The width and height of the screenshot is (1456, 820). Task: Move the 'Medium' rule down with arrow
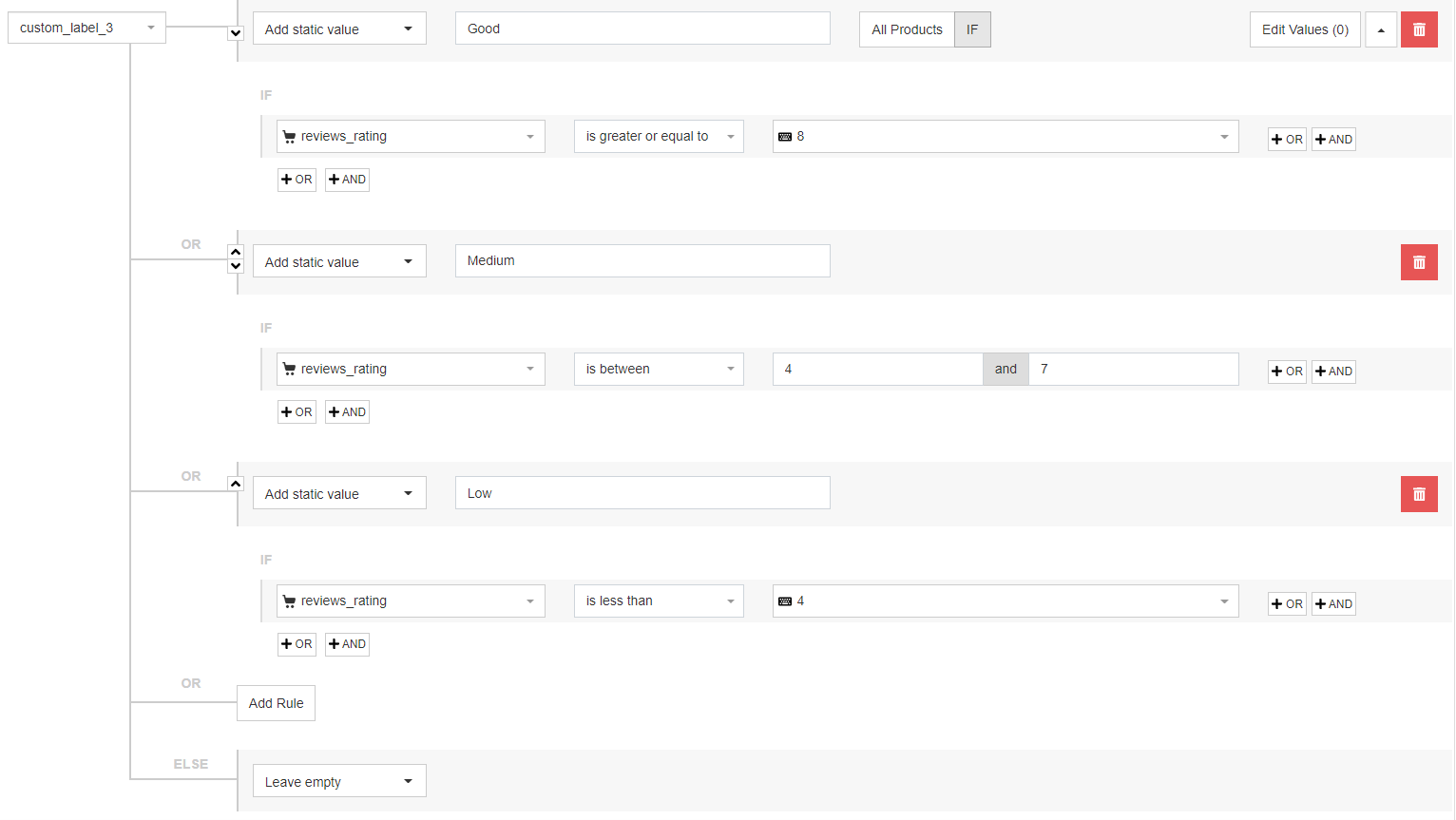pos(236,266)
